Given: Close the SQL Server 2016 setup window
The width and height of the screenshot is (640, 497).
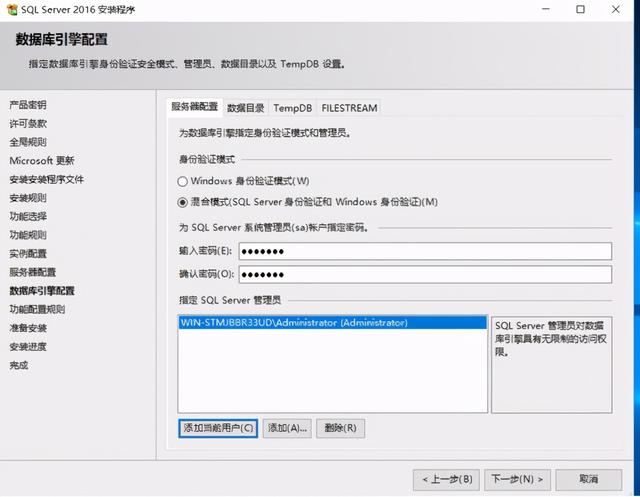Looking at the screenshot, I should pyautogui.click(x=616, y=9).
